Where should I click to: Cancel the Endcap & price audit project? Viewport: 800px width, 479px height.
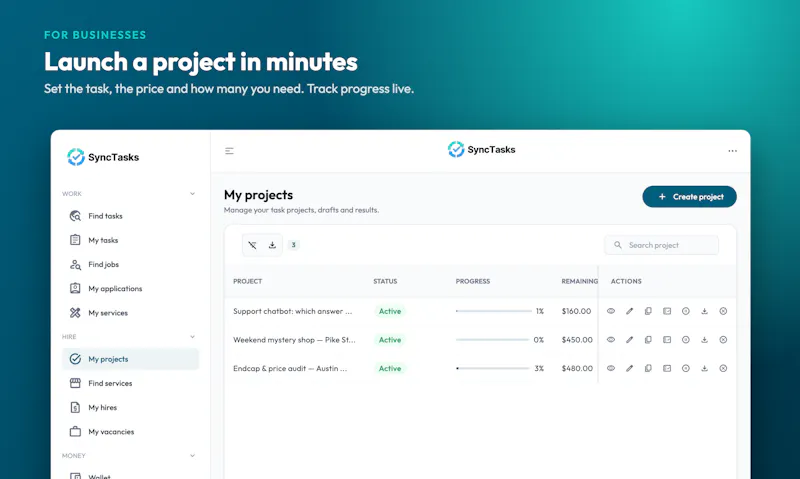coord(723,368)
